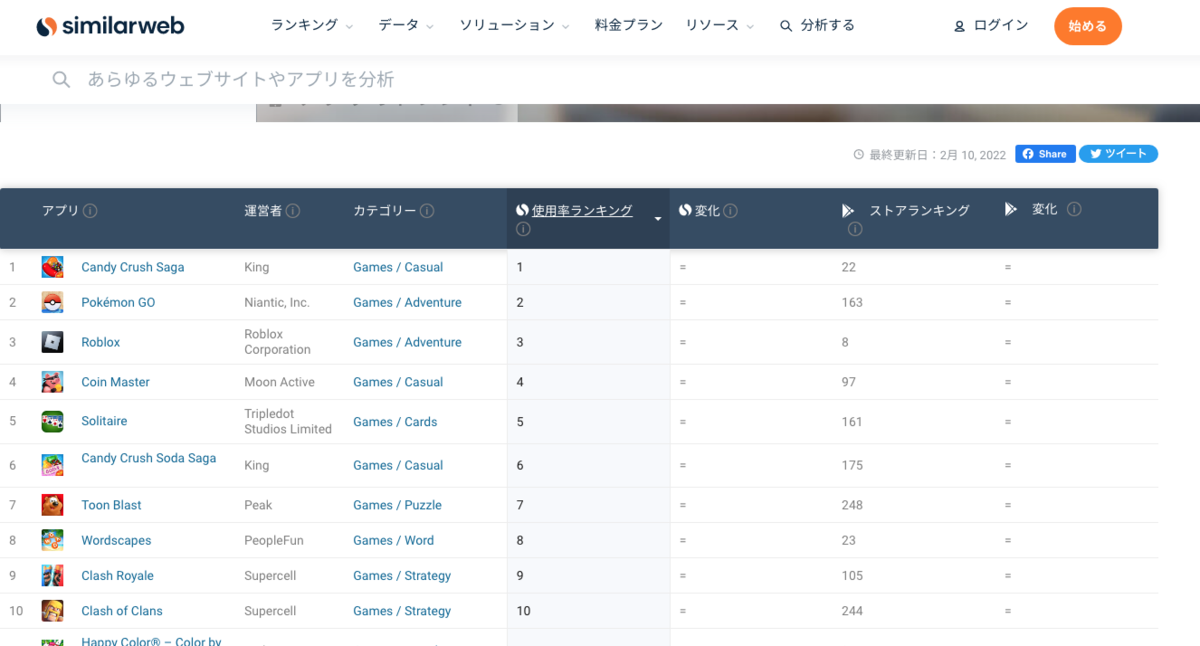1200x646 pixels.
Task: Click Games / Cards category link
Action: click(395, 421)
